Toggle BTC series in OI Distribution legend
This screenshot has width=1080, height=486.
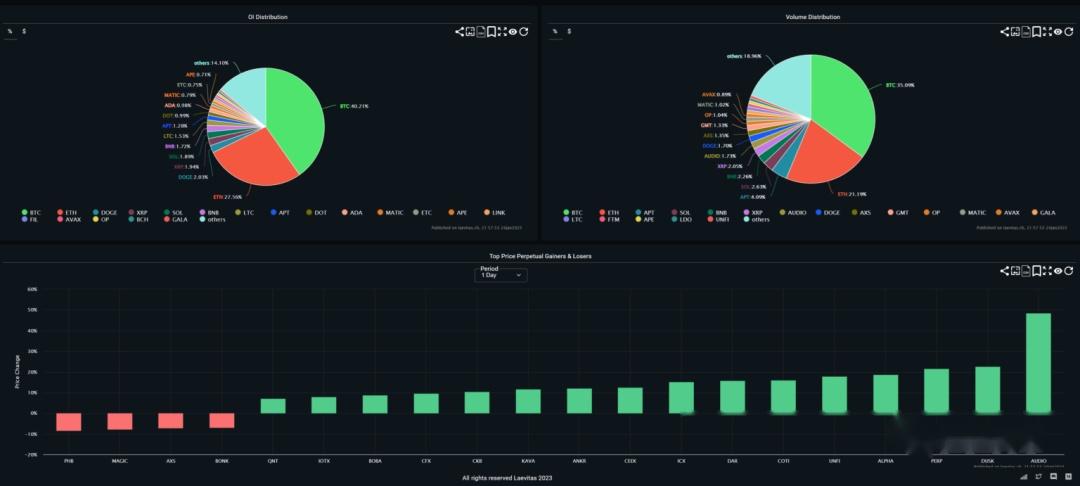(x=32, y=213)
